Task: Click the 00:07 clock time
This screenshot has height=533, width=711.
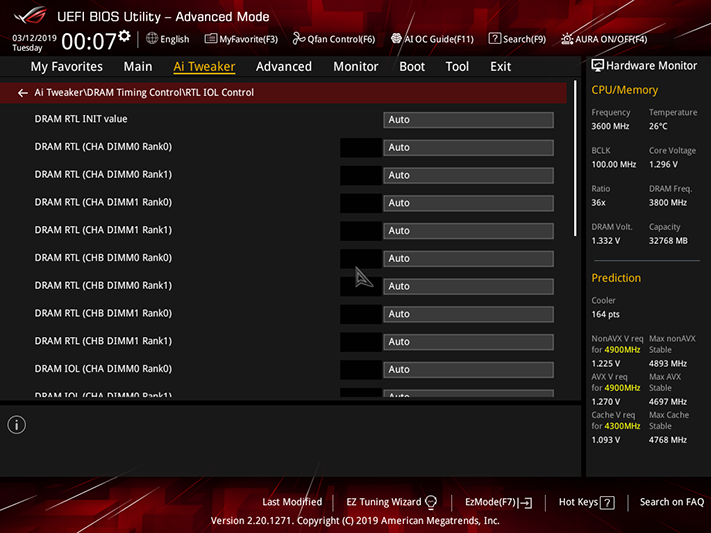Action: tap(89, 42)
